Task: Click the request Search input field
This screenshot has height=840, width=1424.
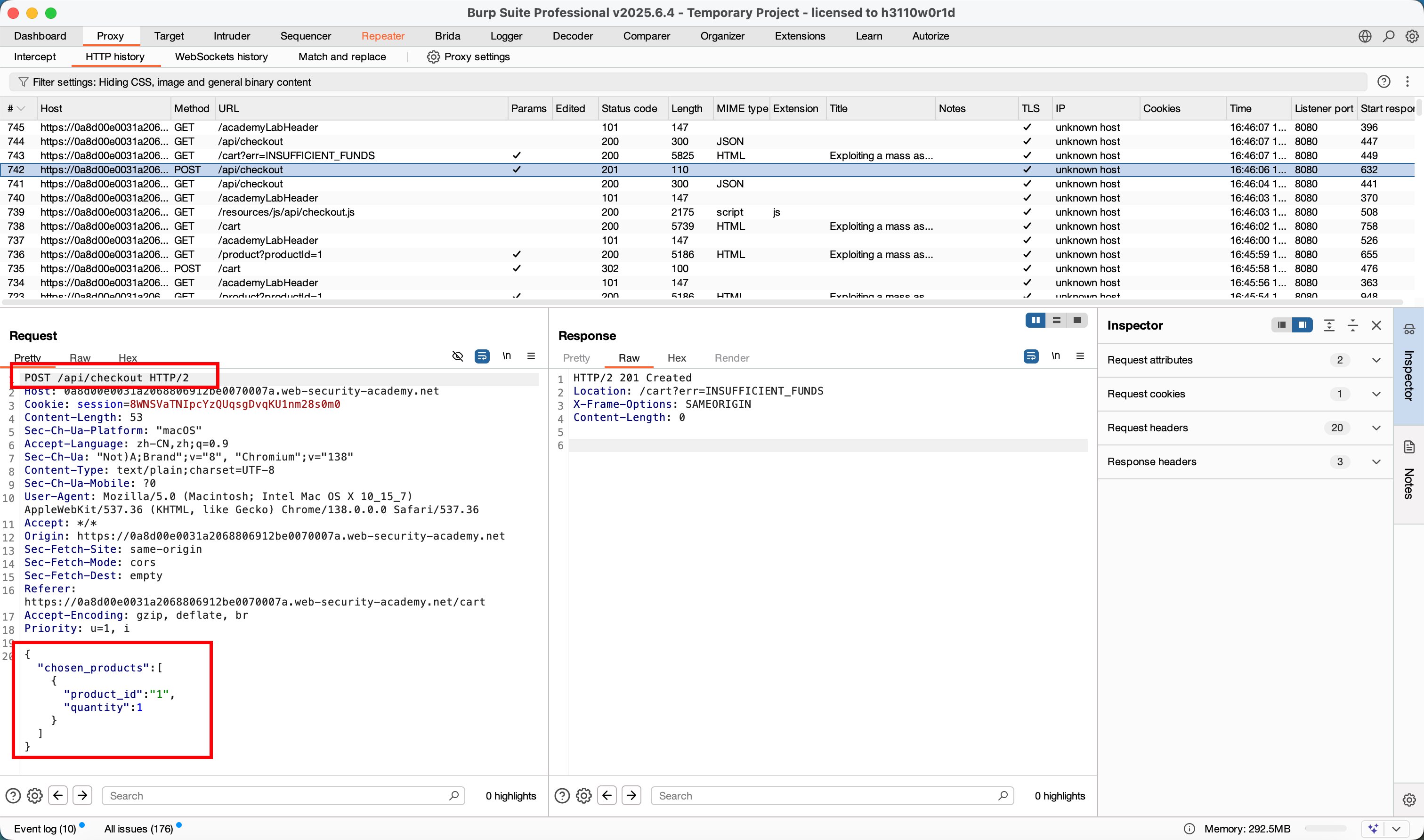Action: (x=277, y=796)
